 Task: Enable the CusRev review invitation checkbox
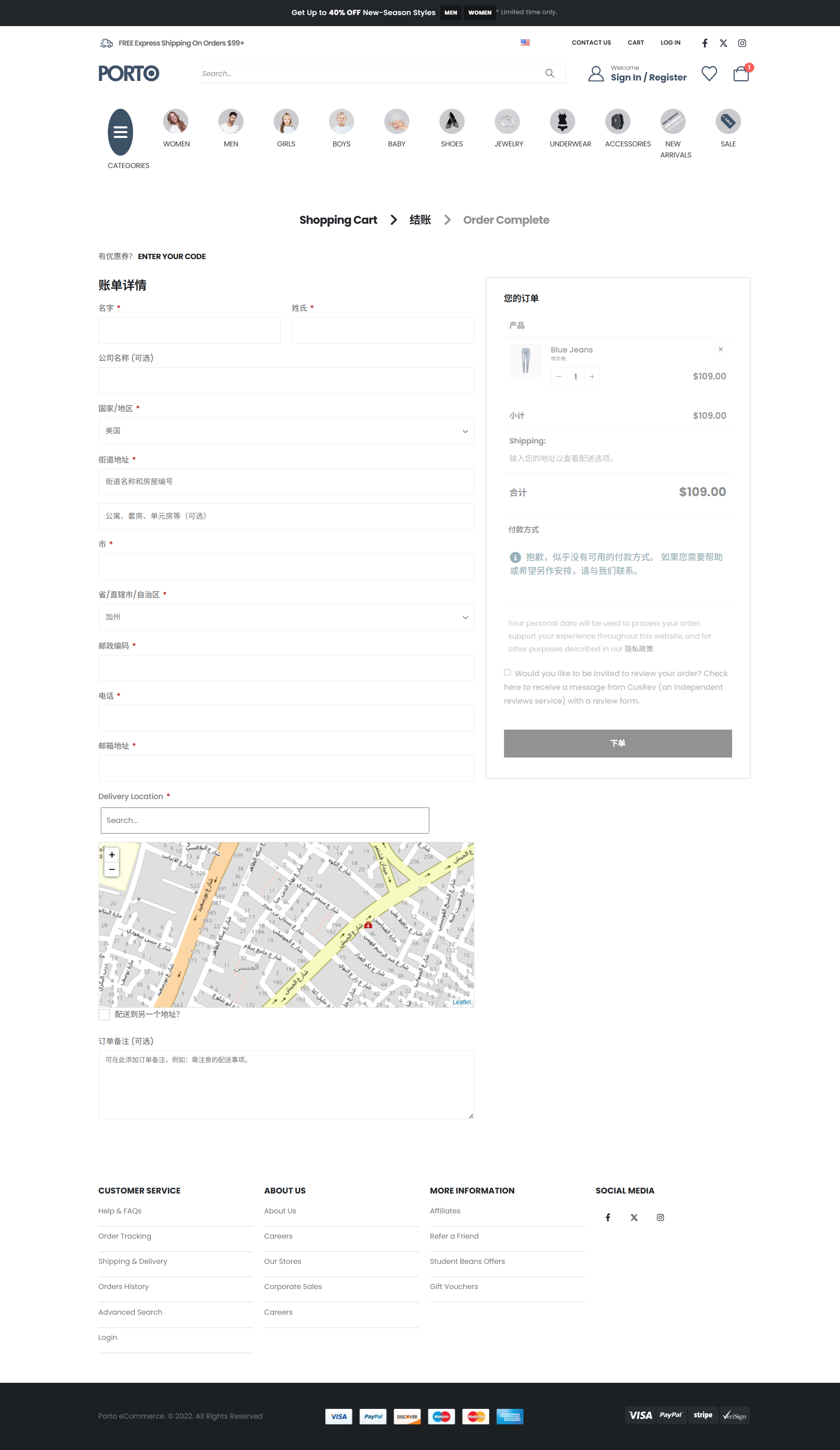(x=507, y=672)
